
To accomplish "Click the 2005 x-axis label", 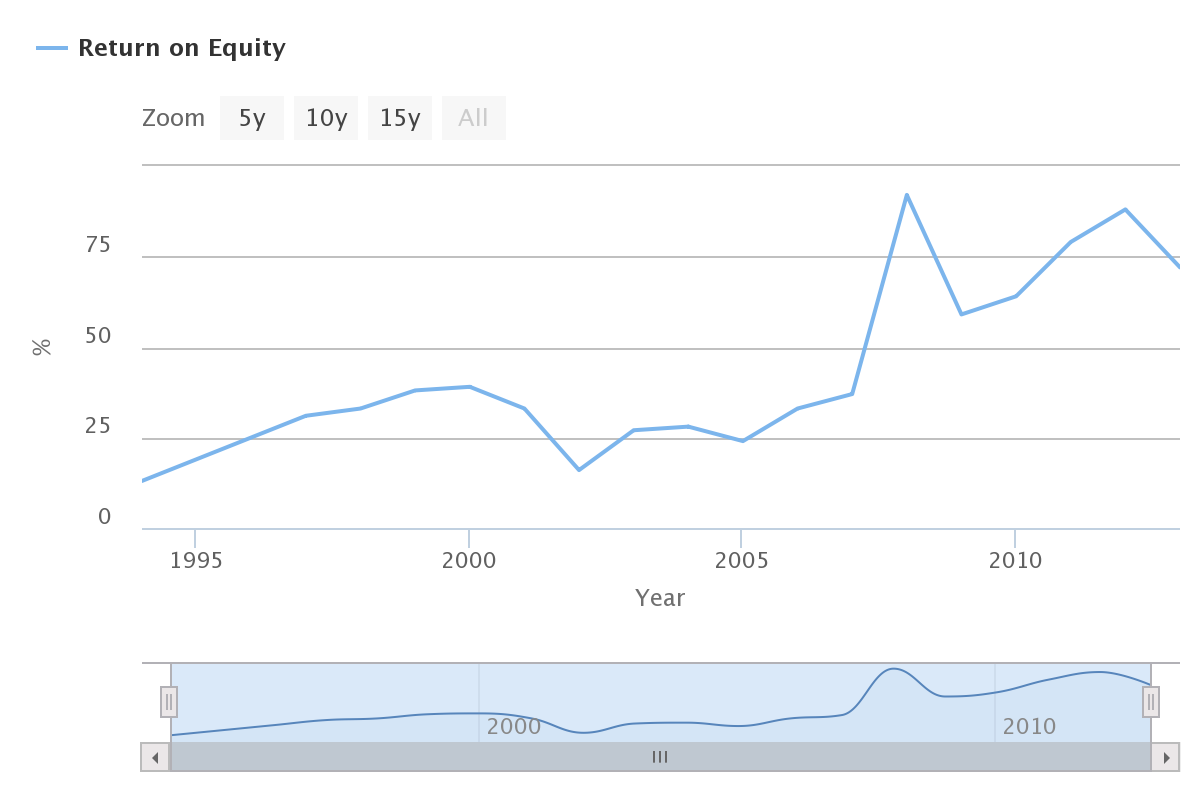I will (742, 560).
